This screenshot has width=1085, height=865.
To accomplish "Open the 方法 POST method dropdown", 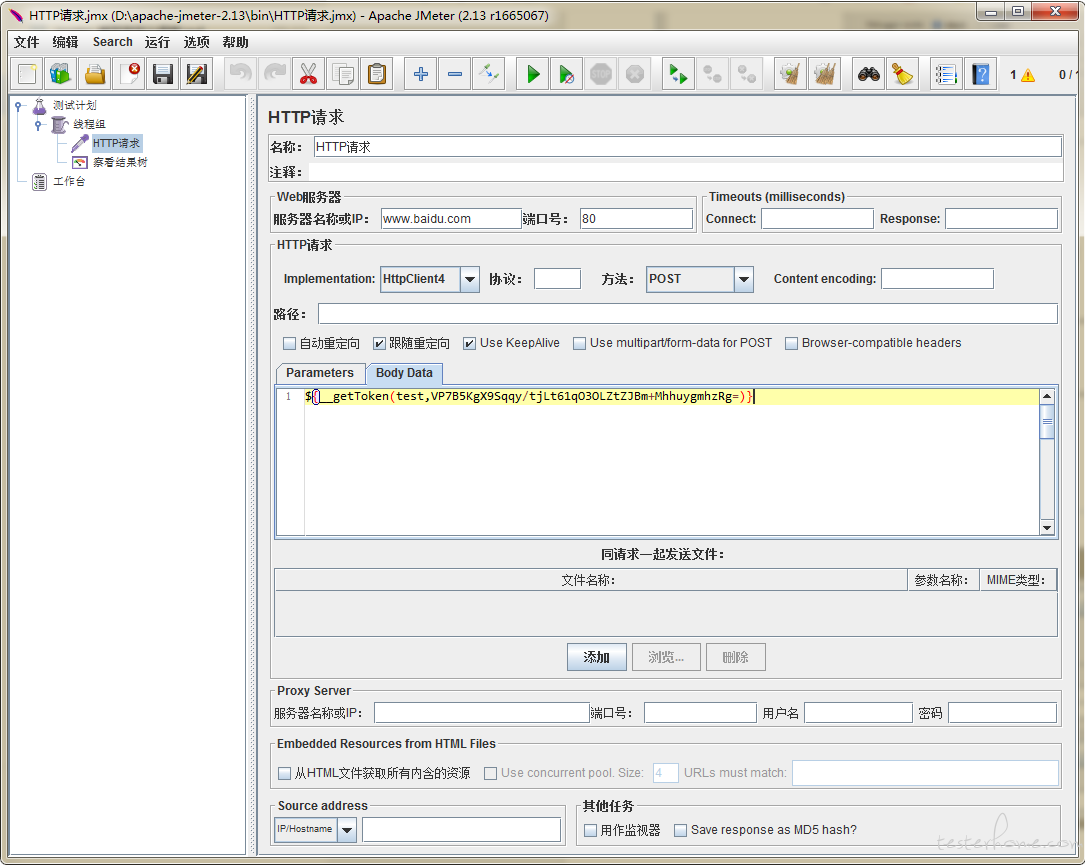I will click(744, 280).
